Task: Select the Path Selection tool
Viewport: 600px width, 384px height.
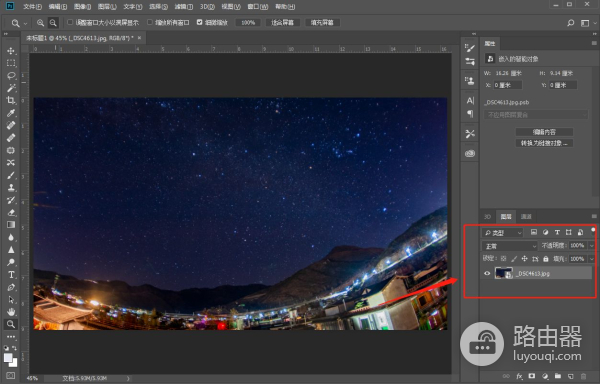Action: click(11, 299)
